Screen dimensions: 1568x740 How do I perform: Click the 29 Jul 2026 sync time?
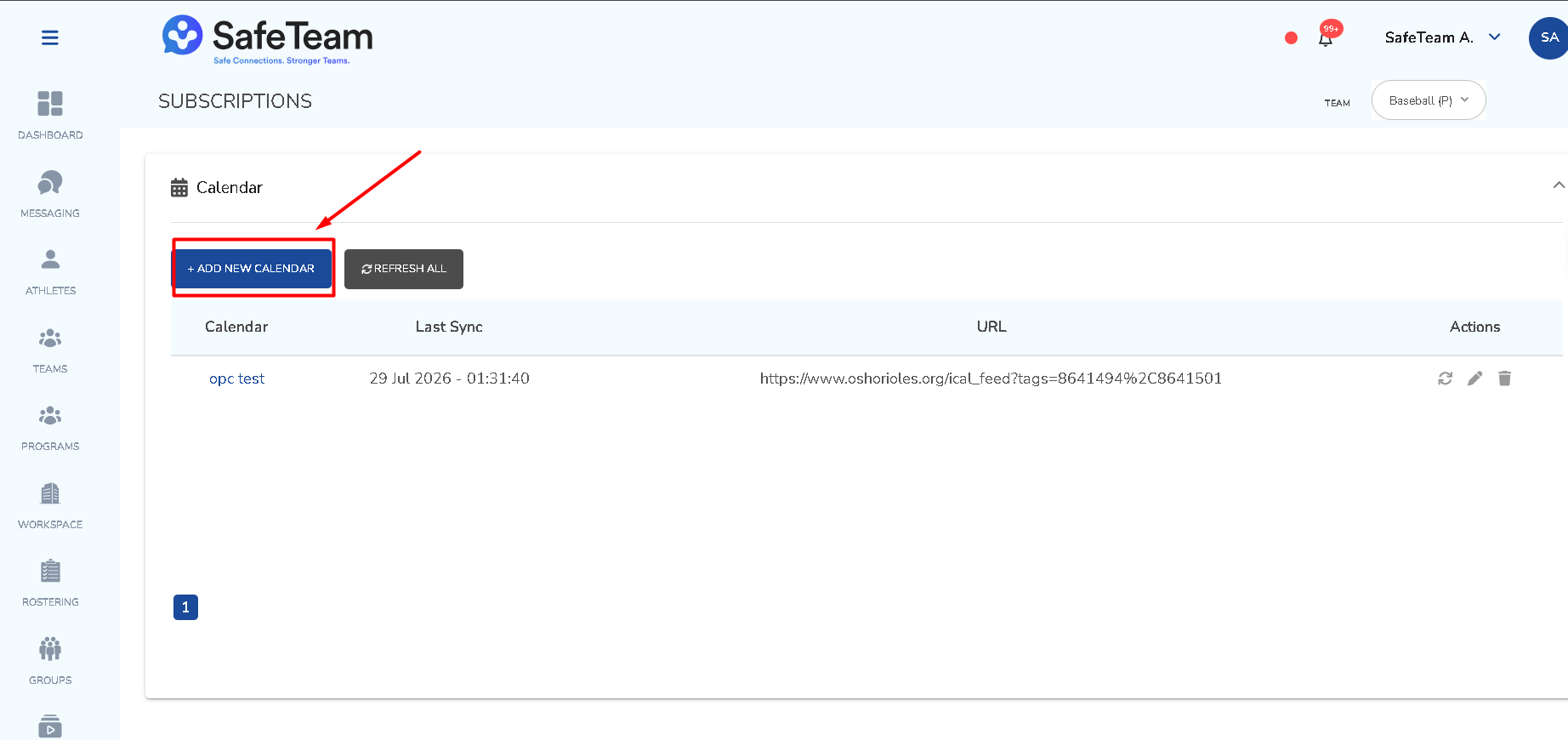[449, 379]
